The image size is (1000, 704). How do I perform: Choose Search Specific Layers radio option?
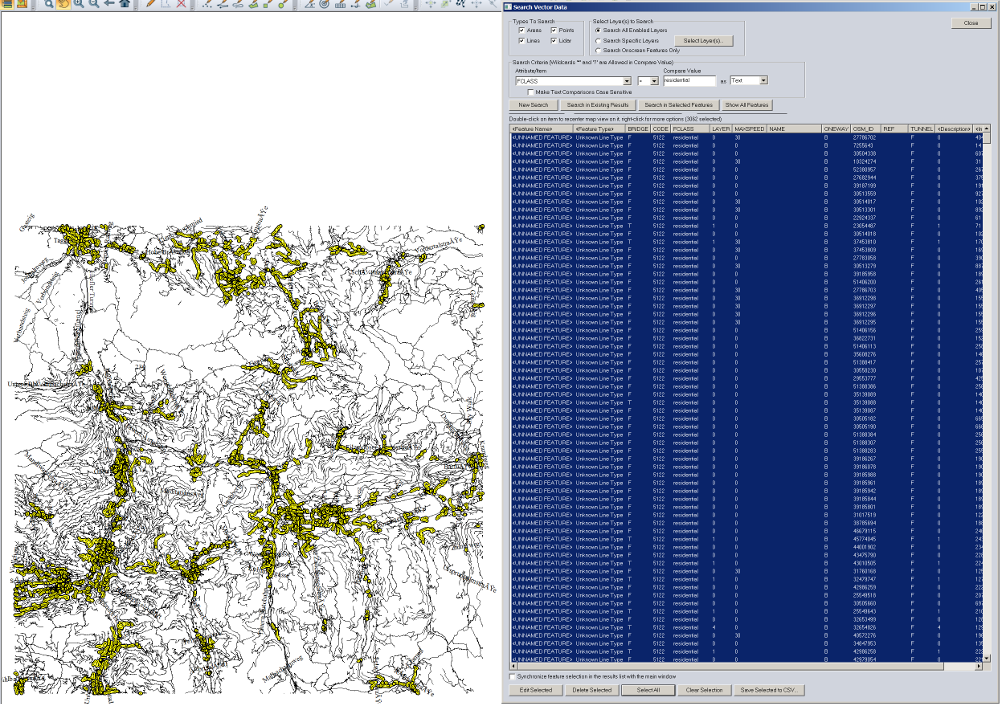(598, 41)
